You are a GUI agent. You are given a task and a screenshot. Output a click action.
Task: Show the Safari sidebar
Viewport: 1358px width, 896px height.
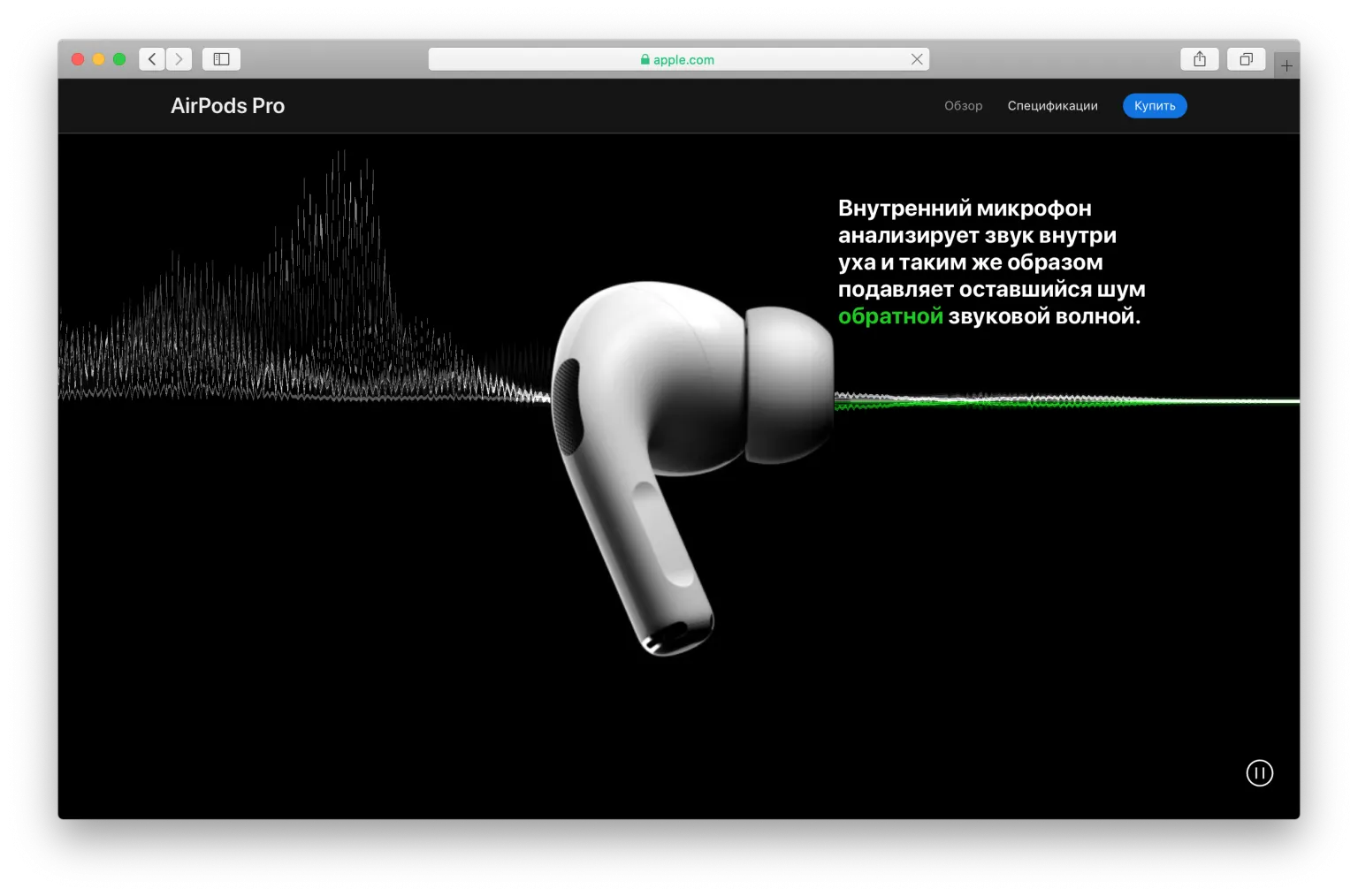(221, 59)
